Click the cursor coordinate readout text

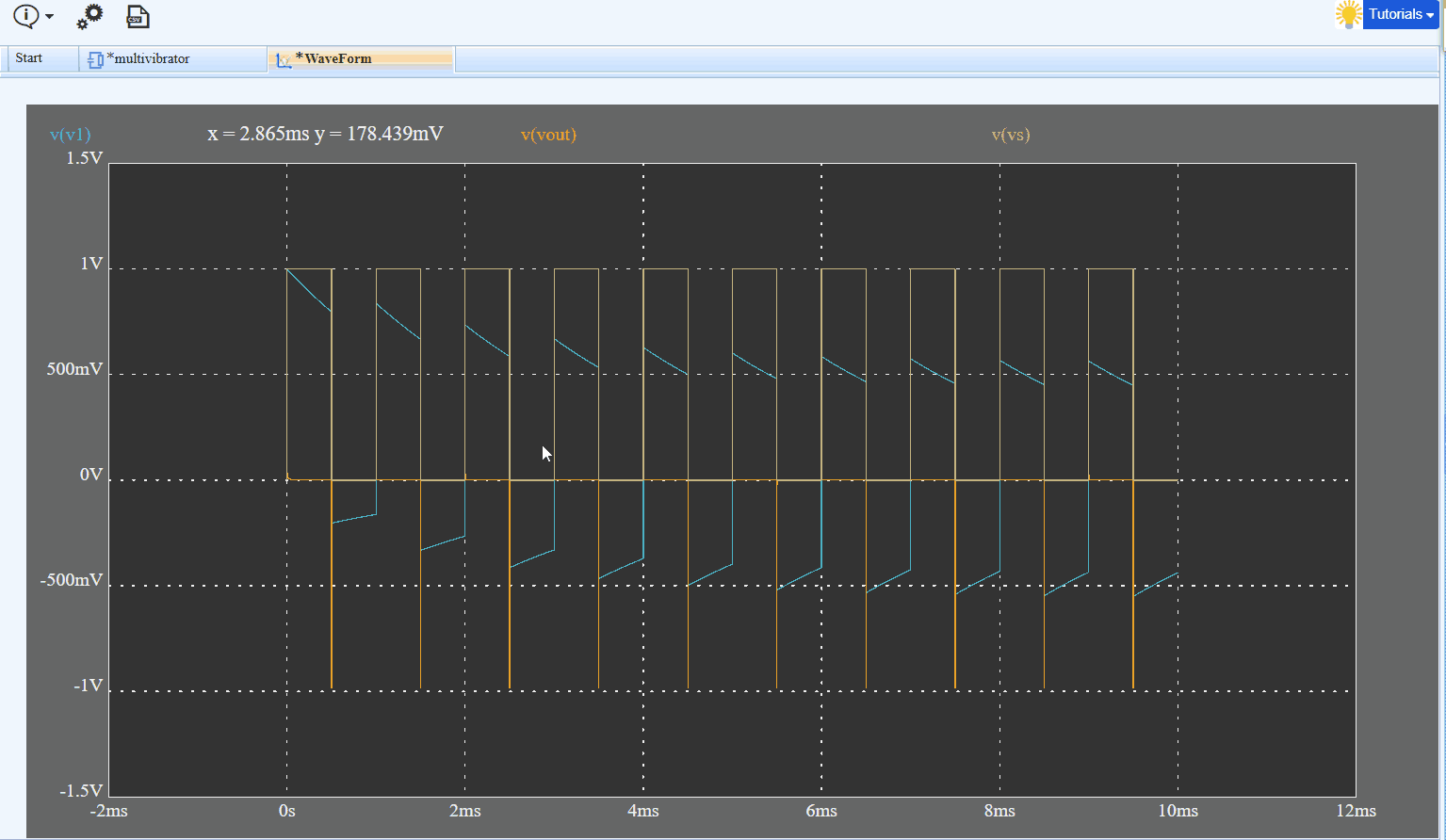[325, 134]
